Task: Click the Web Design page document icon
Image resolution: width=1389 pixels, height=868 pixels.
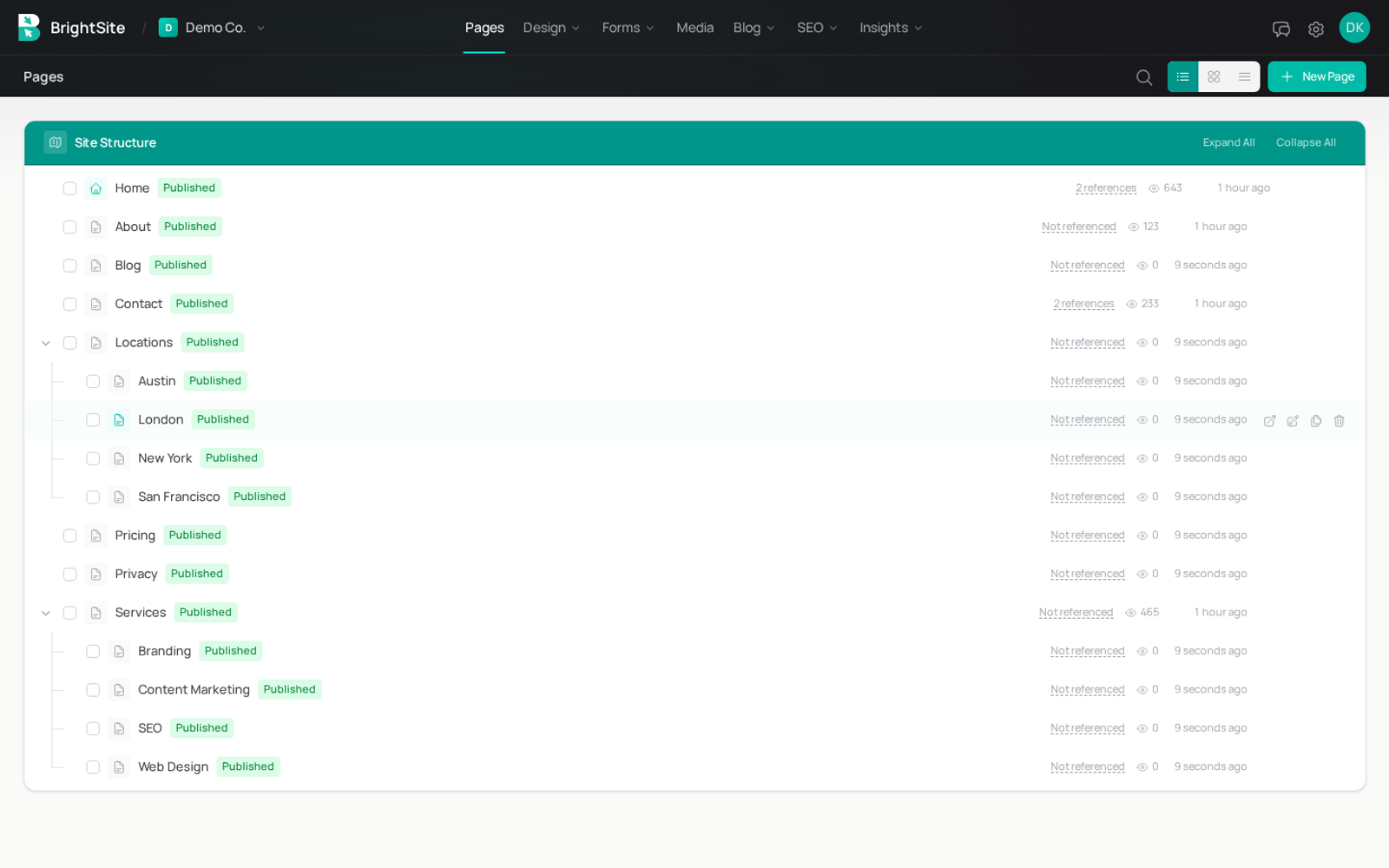Action: point(119,767)
